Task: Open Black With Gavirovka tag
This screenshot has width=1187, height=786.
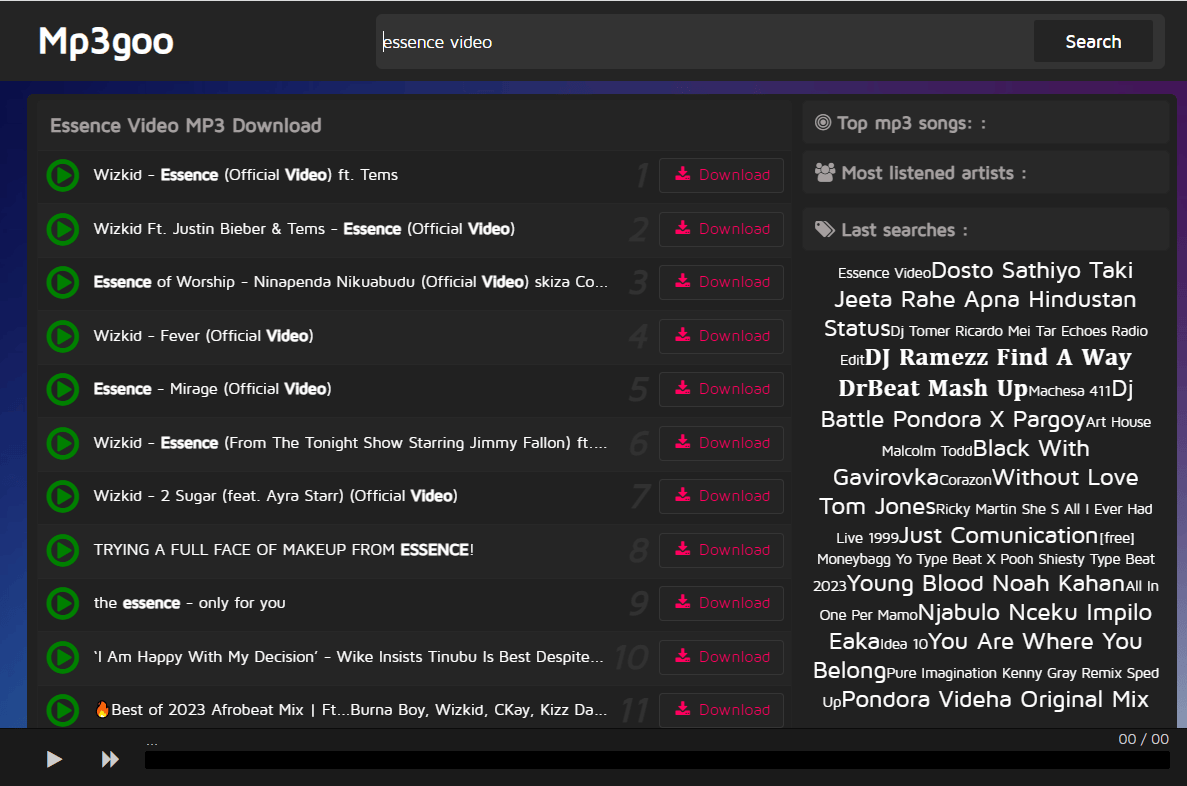Action: tap(961, 463)
